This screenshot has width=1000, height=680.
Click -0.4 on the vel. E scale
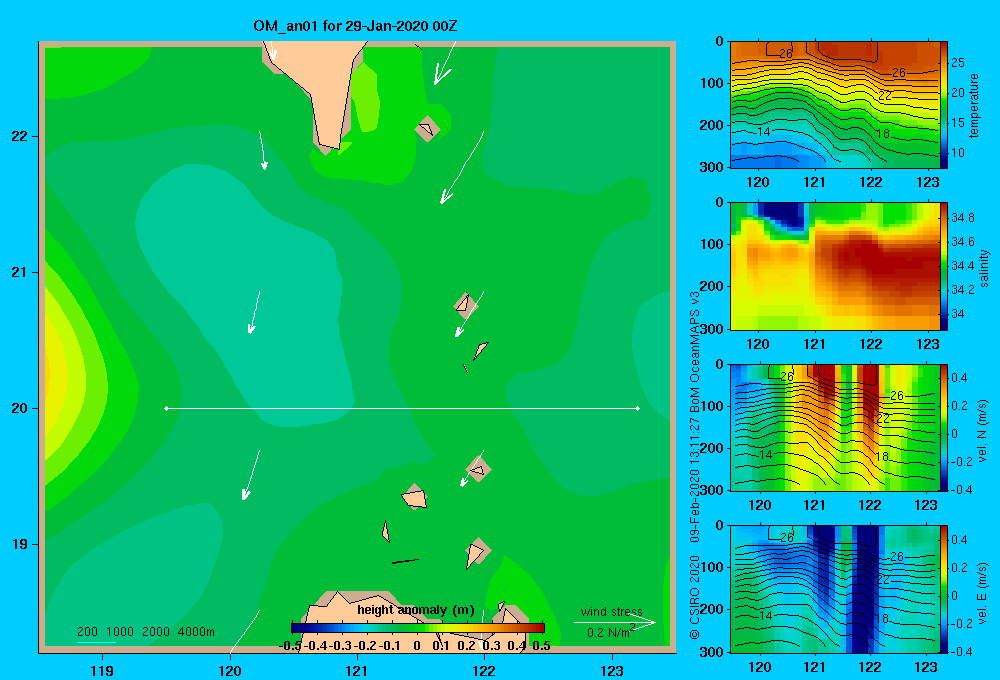[x=961, y=651]
